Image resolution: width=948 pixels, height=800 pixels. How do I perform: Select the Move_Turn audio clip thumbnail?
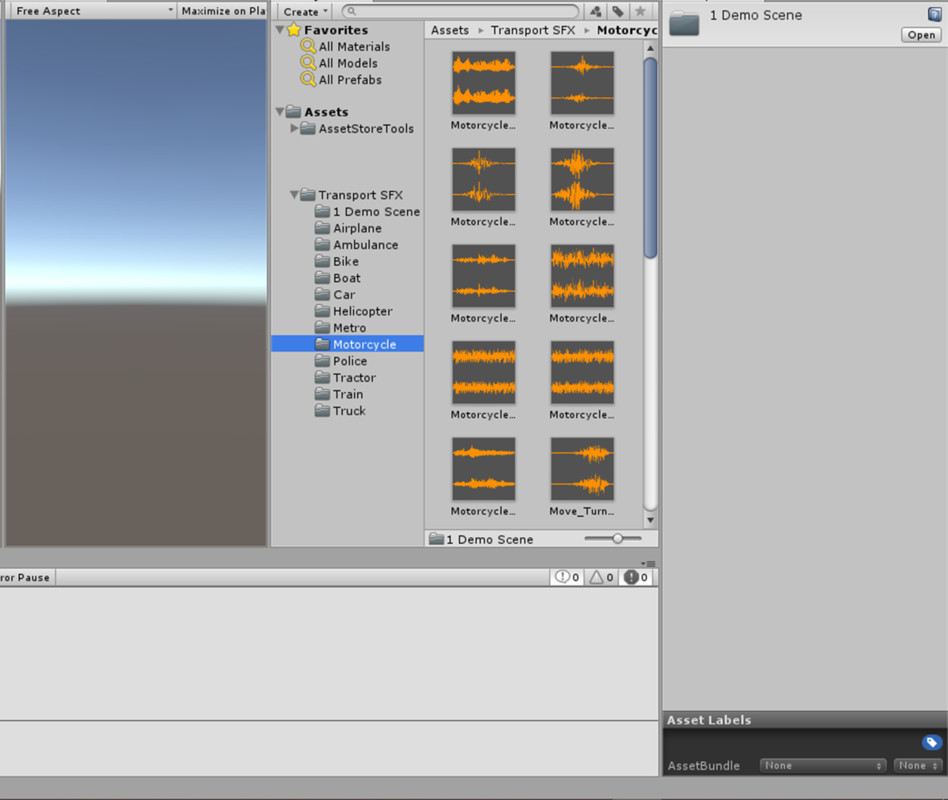pos(582,469)
